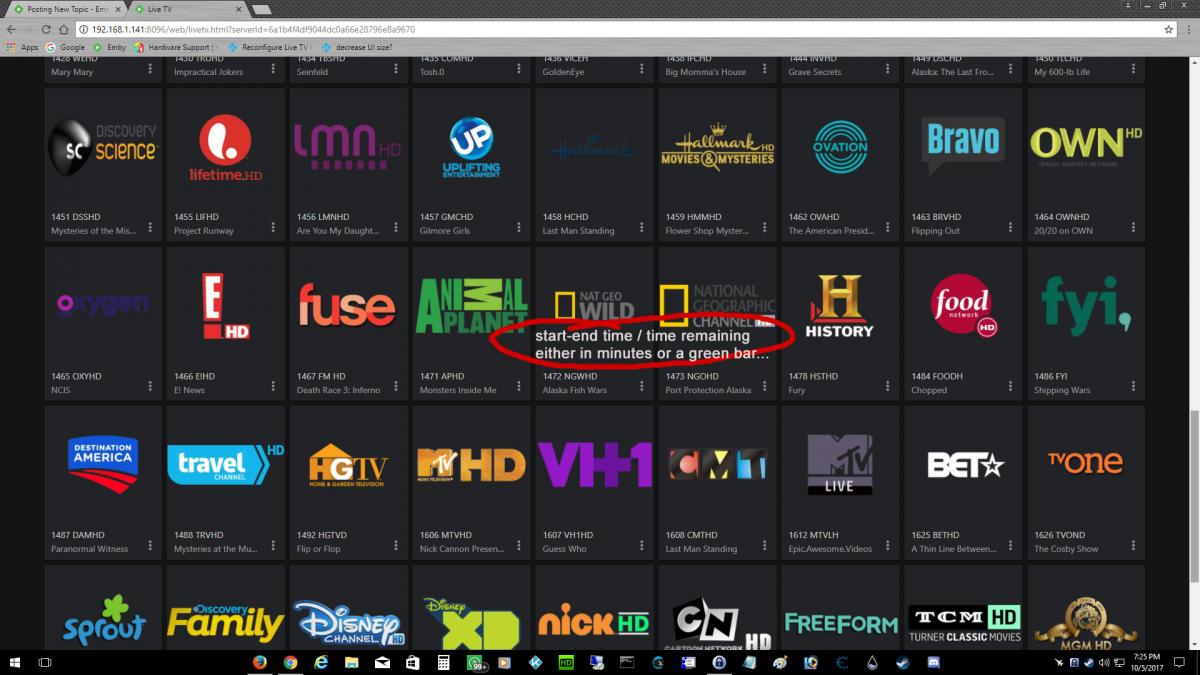Show options menu for 1463 BRVHD
The width and height of the screenshot is (1200, 675).
[1011, 227]
